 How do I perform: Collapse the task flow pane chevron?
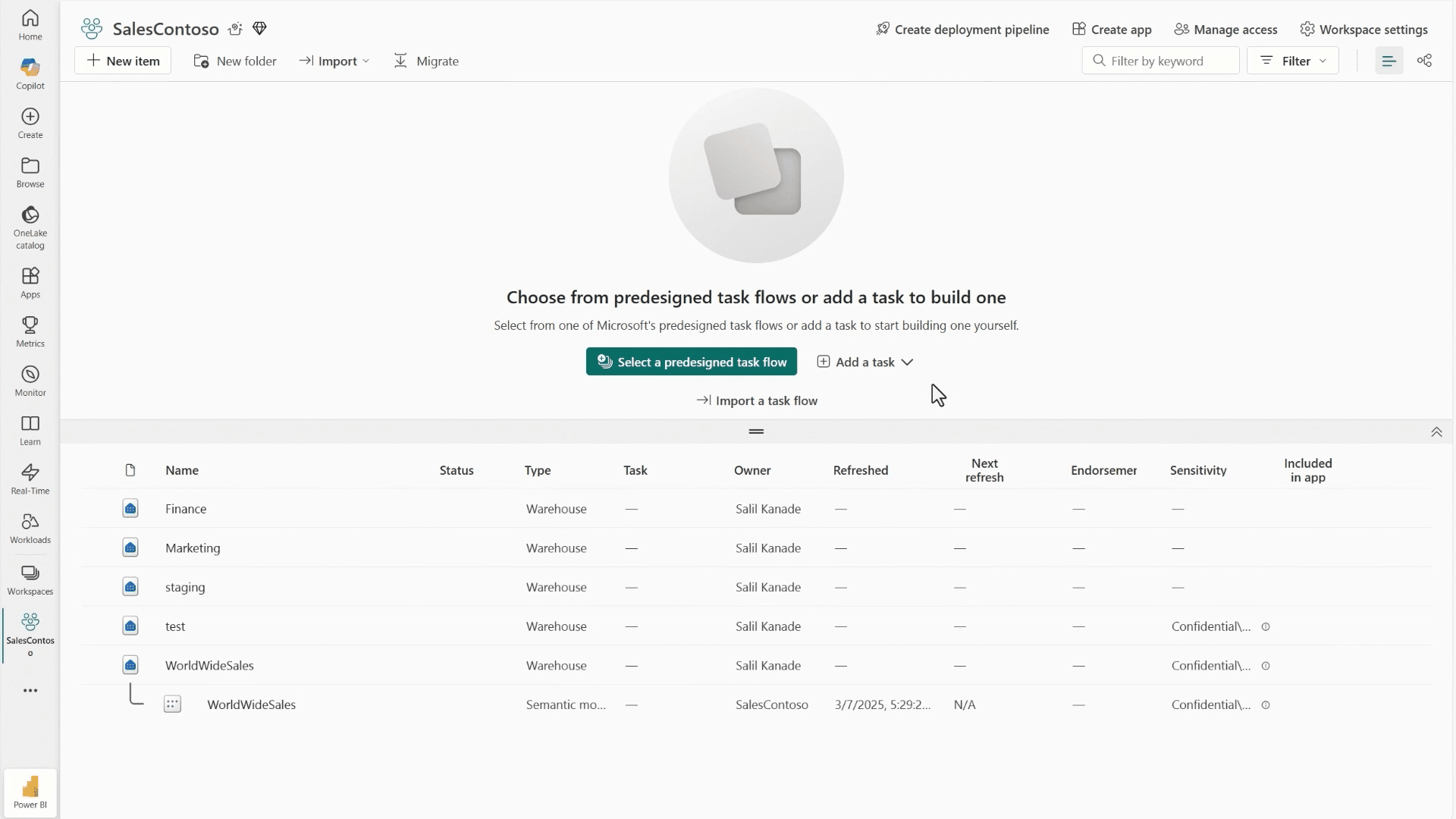click(1436, 431)
